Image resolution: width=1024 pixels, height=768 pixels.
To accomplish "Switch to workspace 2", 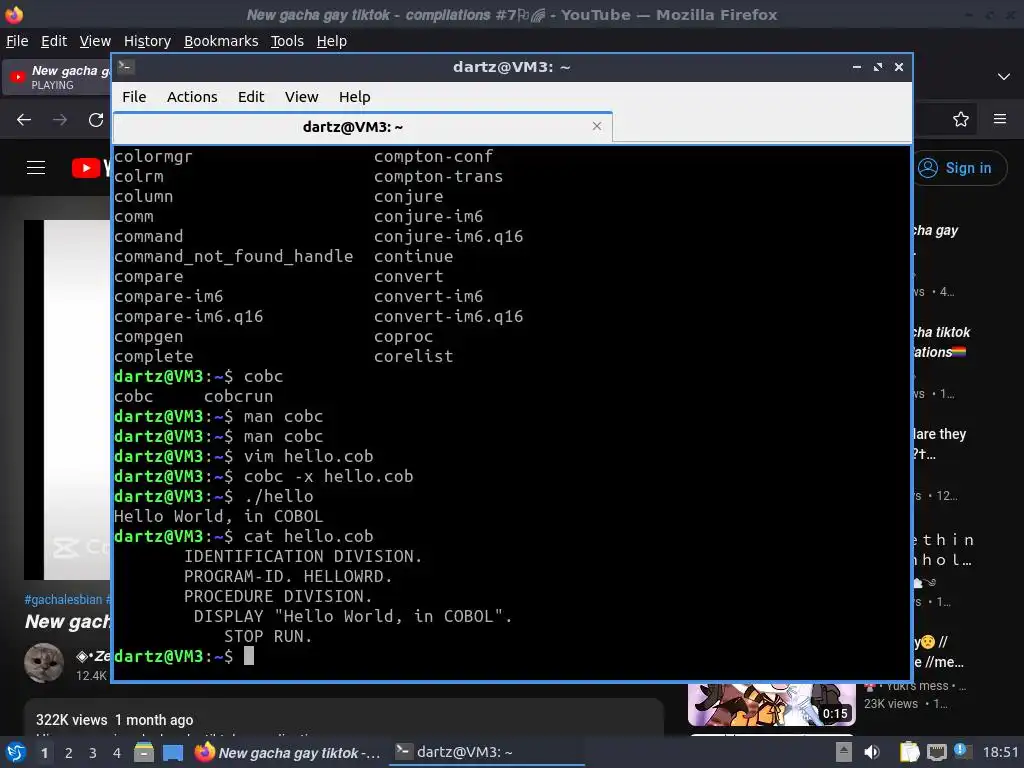I will (69, 753).
